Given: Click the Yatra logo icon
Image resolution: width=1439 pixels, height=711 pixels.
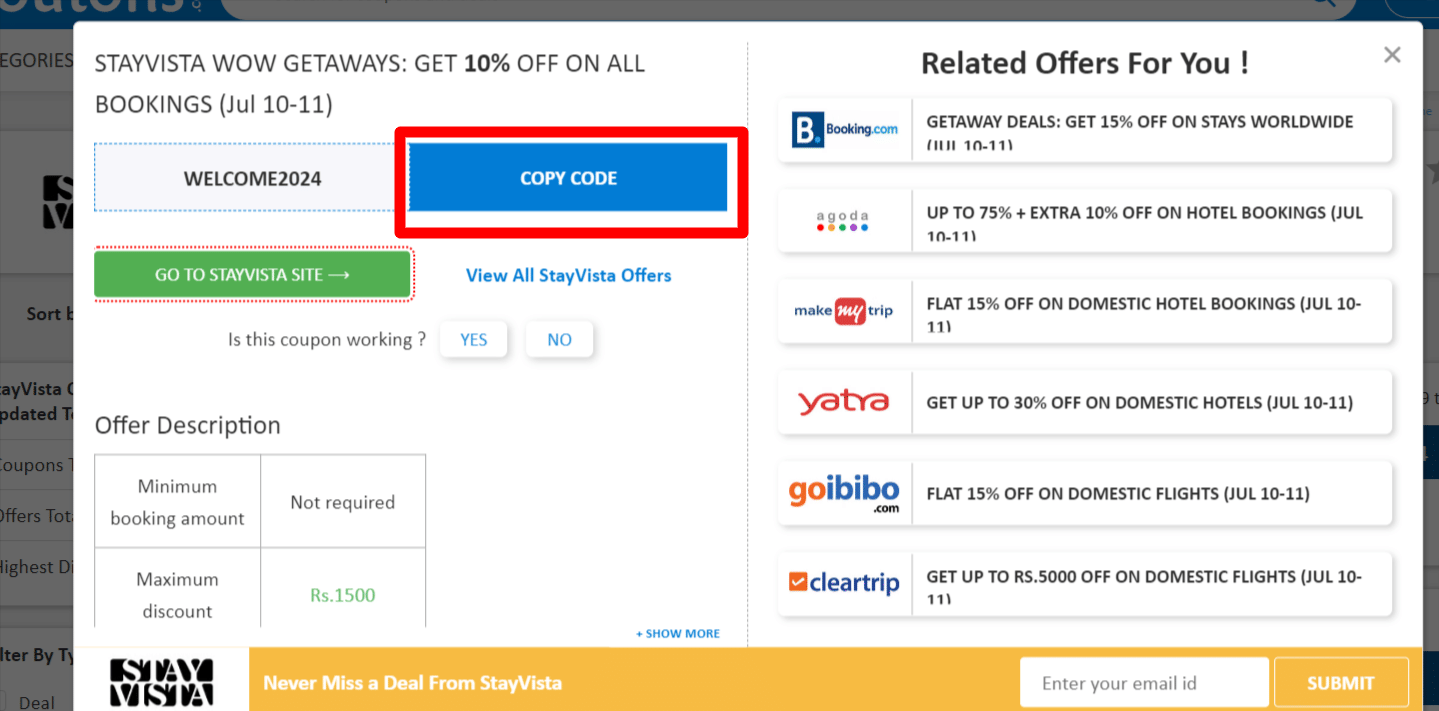Looking at the screenshot, I should 843,402.
